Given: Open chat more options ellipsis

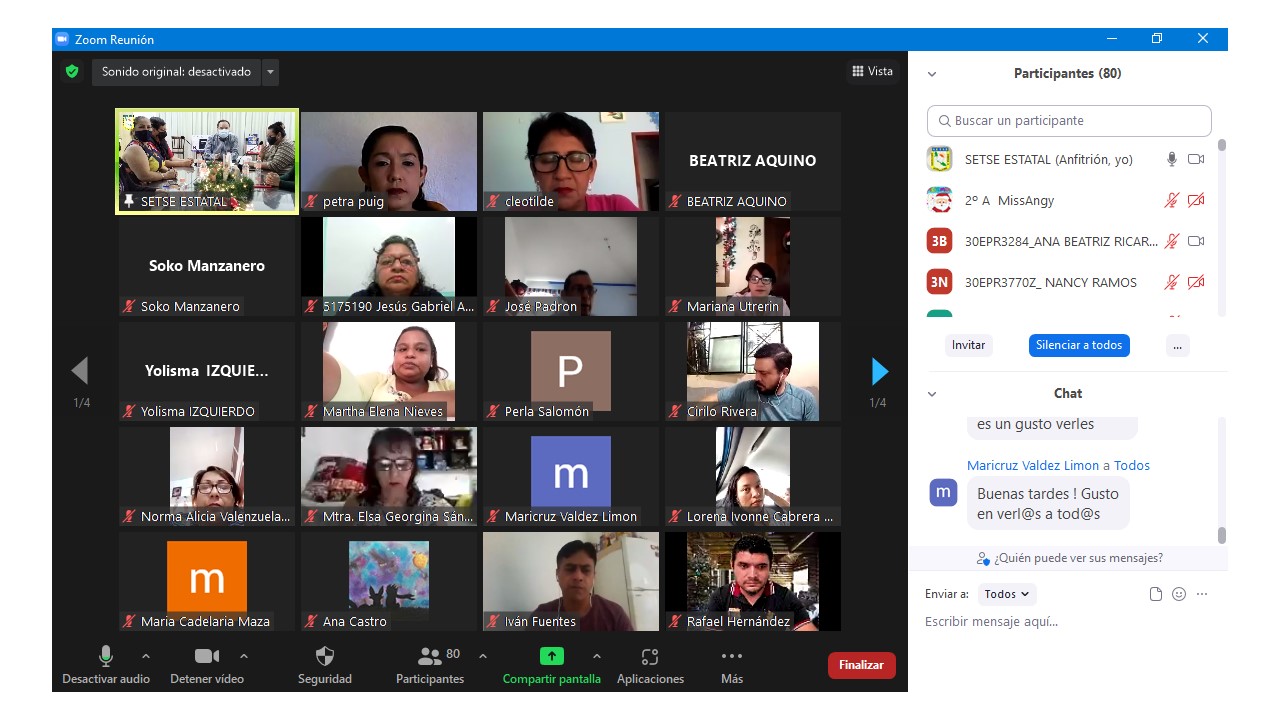Looking at the screenshot, I should (x=1202, y=594).
